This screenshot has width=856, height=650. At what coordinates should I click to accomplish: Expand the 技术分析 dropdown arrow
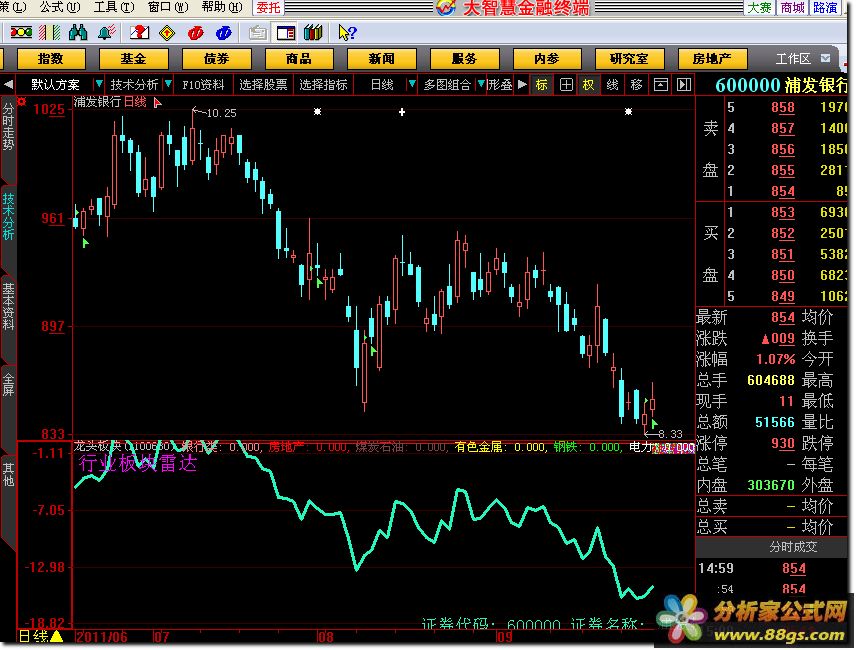(168, 84)
